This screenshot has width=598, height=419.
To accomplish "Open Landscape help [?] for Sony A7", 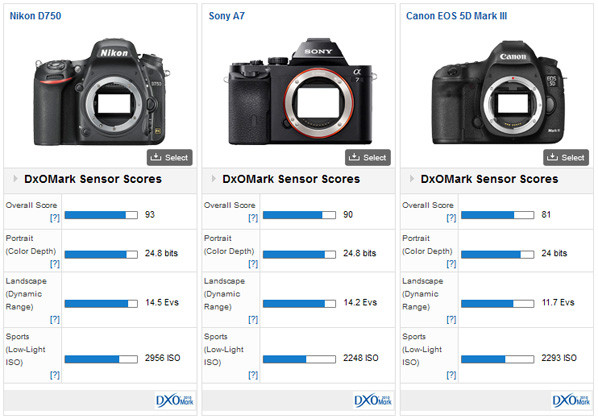I will (253, 319).
